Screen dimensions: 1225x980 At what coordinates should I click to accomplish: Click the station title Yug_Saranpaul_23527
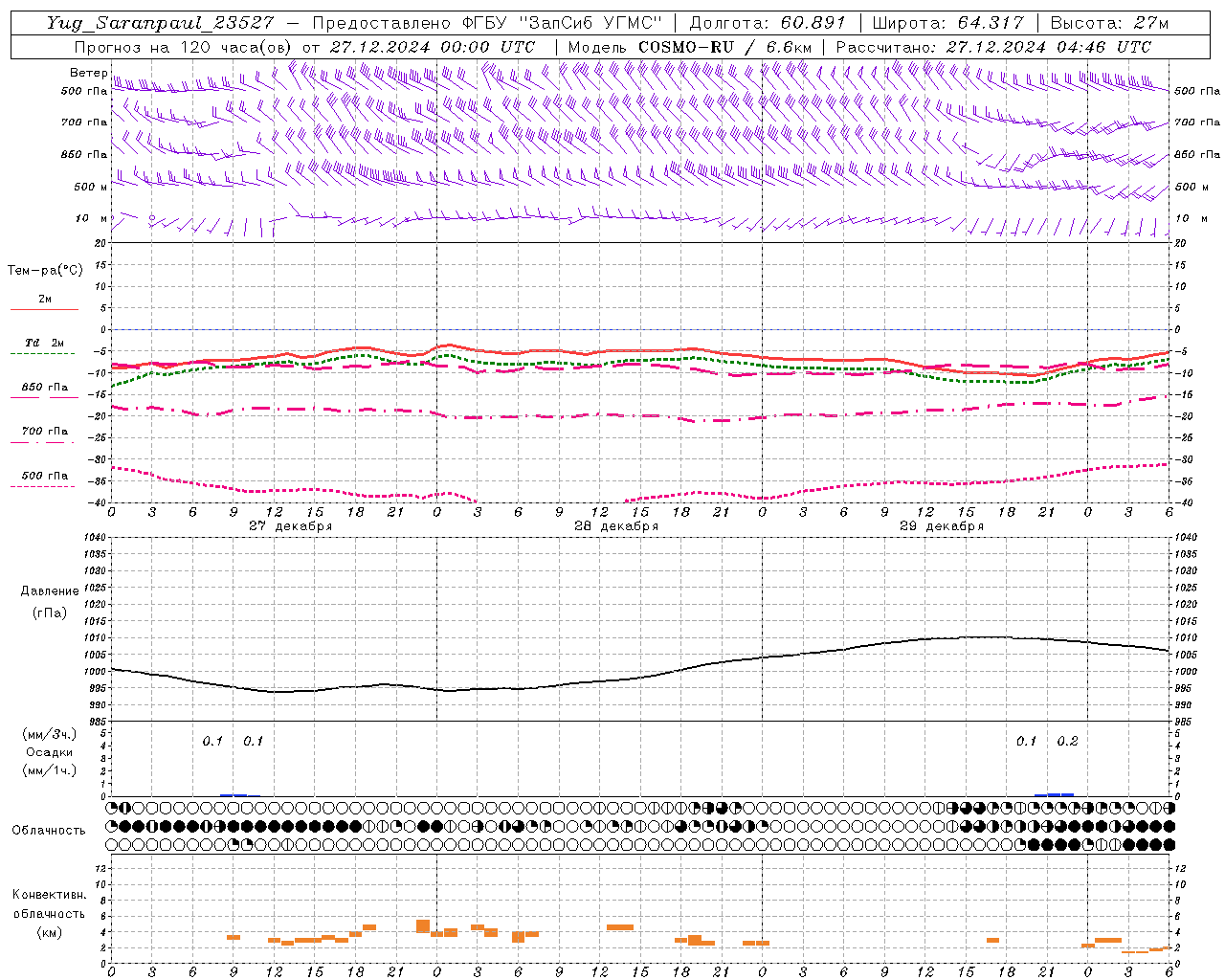160,23
